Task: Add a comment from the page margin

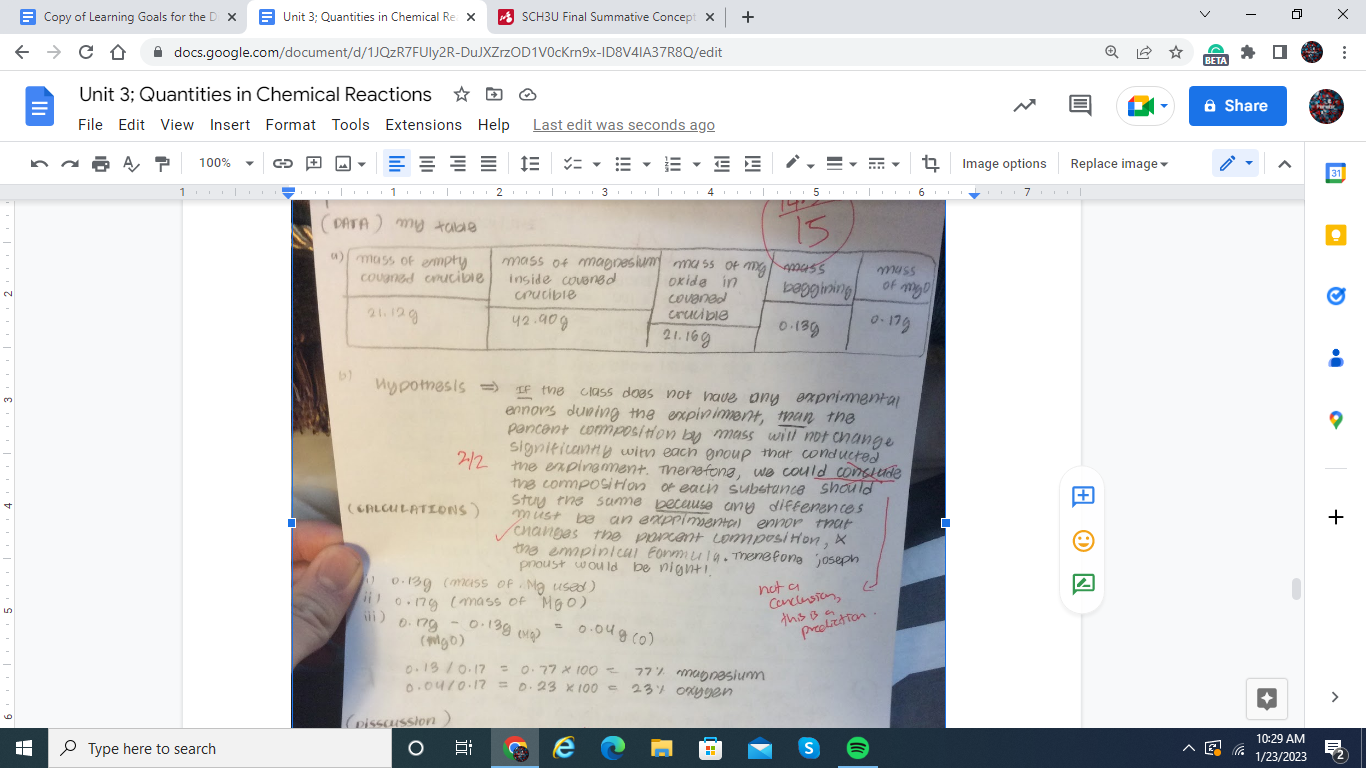Action: click(x=1083, y=497)
